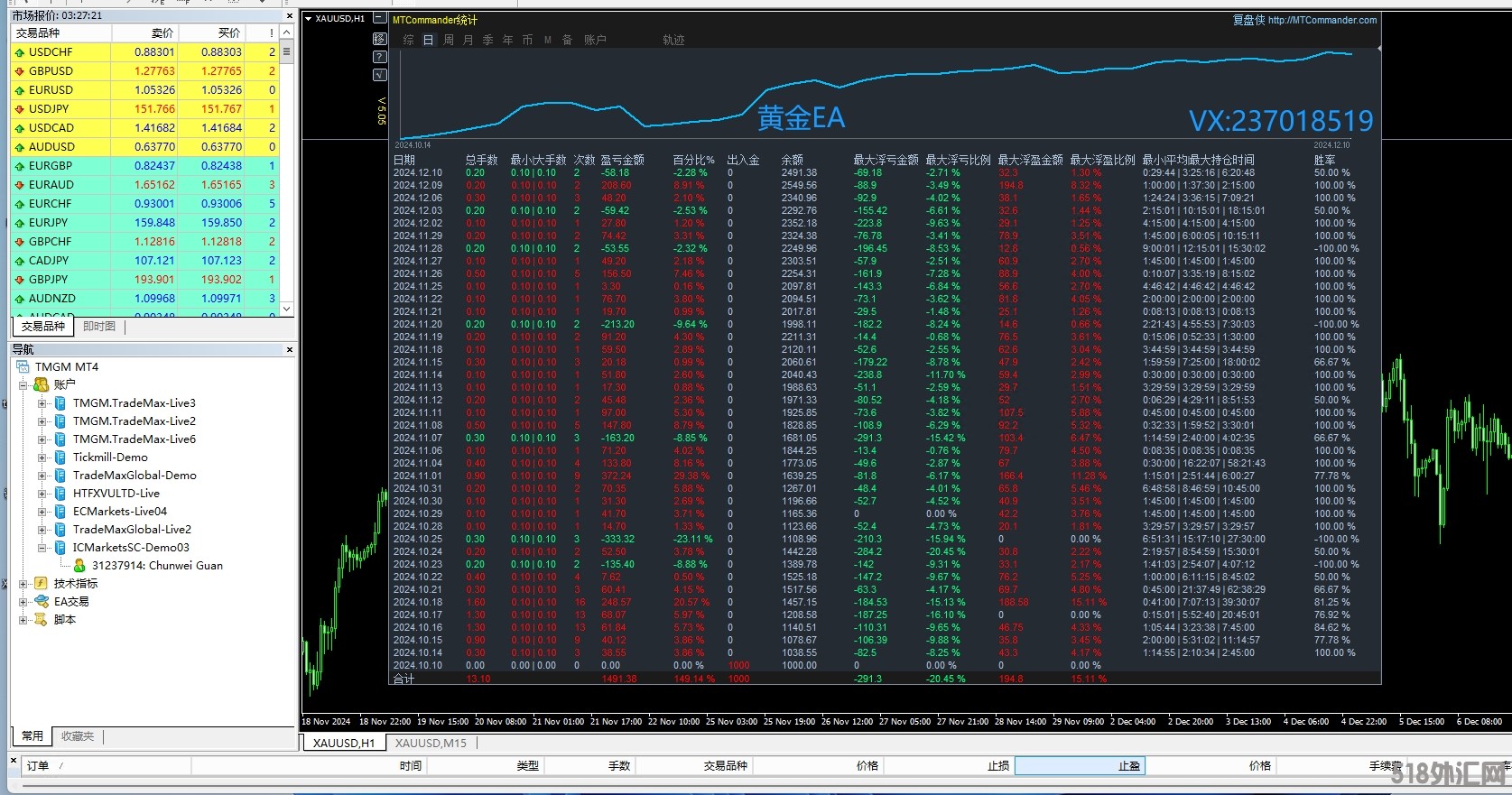Click the 账户 accounts folder icon
Image resolution: width=1512 pixels, height=795 pixels.
click(x=41, y=384)
